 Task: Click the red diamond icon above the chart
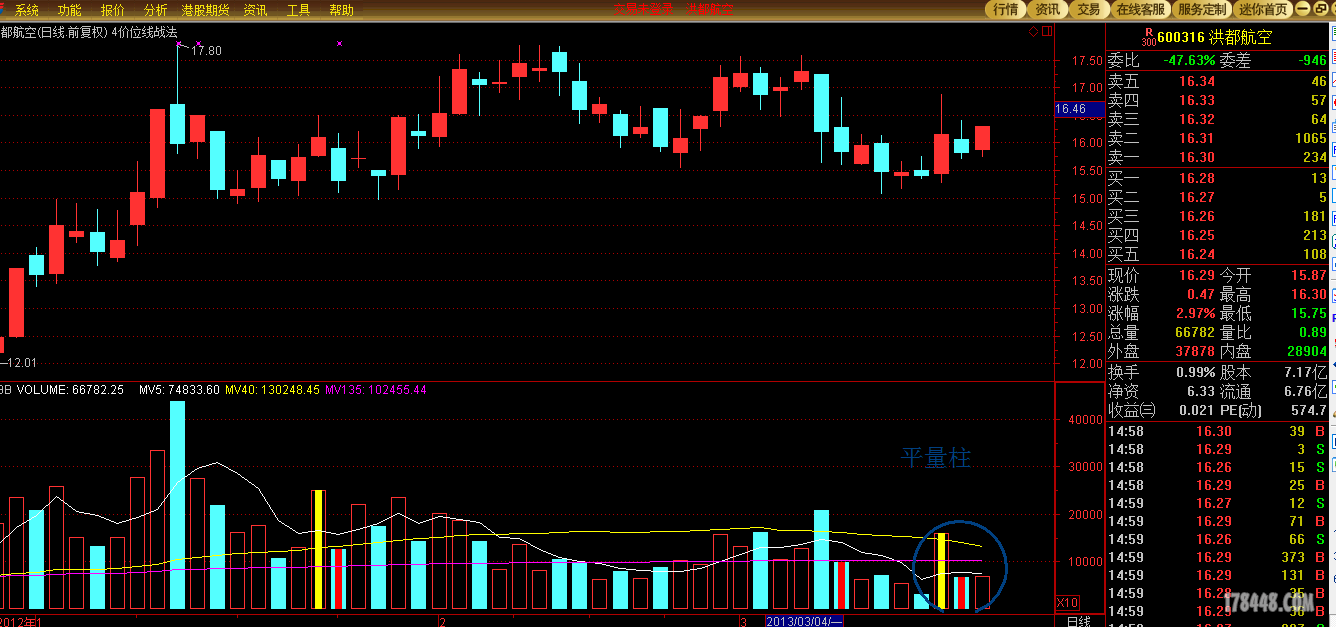click(1033, 31)
